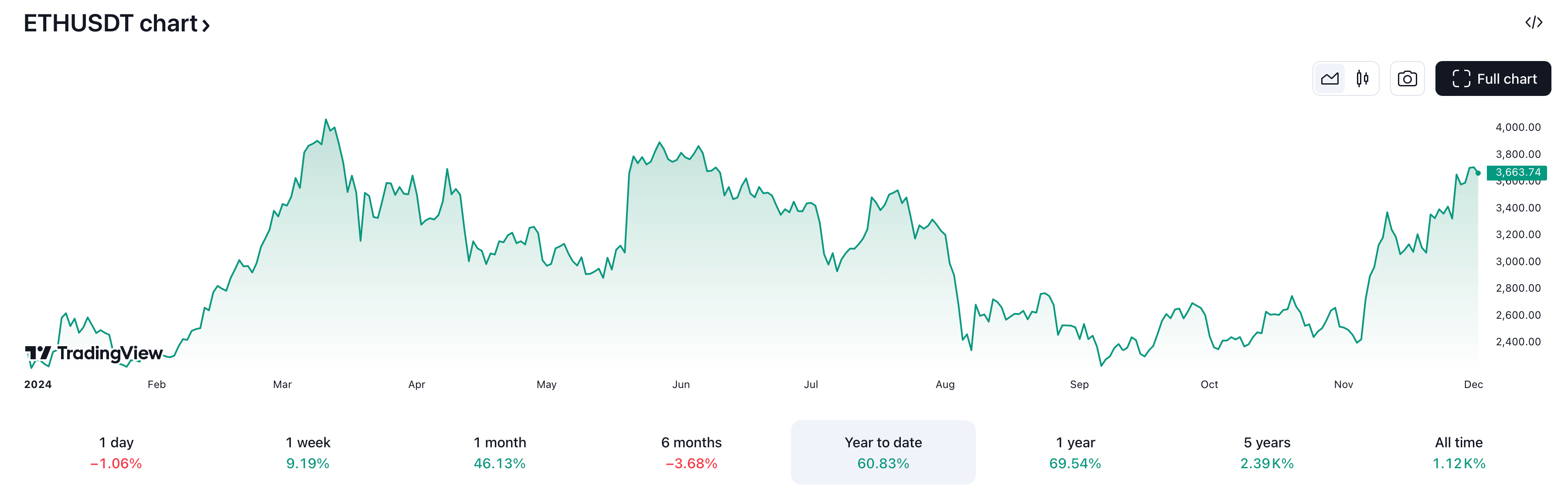The width and height of the screenshot is (1568, 497).
Task: Click the Mar label on time axis
Action: tap(283, 385)
